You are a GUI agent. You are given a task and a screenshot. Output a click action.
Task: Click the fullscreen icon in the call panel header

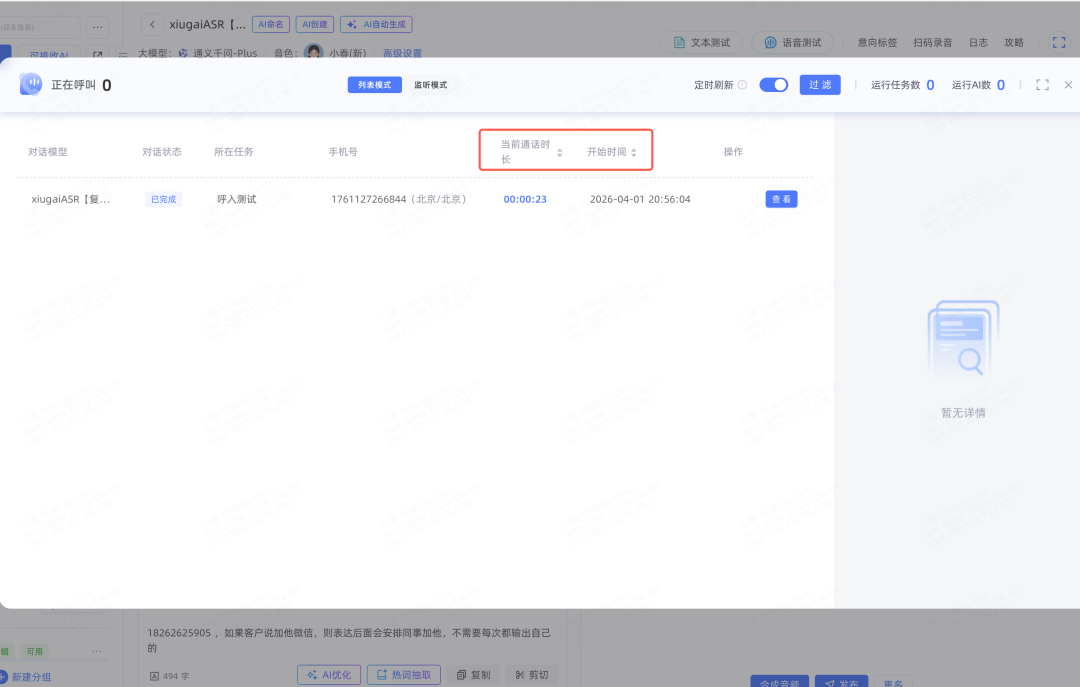(1042, 85)
